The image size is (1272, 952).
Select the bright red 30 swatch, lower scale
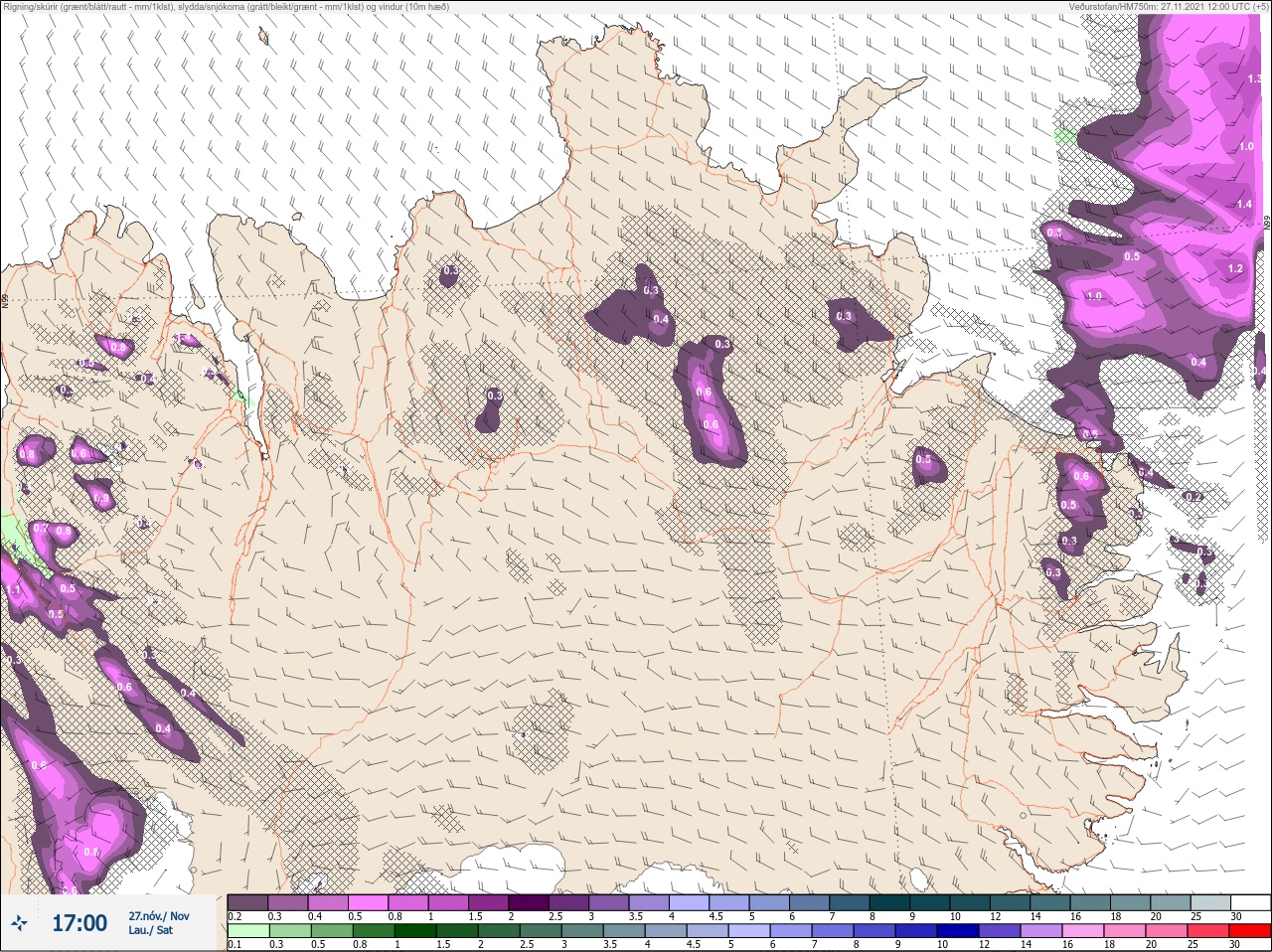(x=1250, y=931)
